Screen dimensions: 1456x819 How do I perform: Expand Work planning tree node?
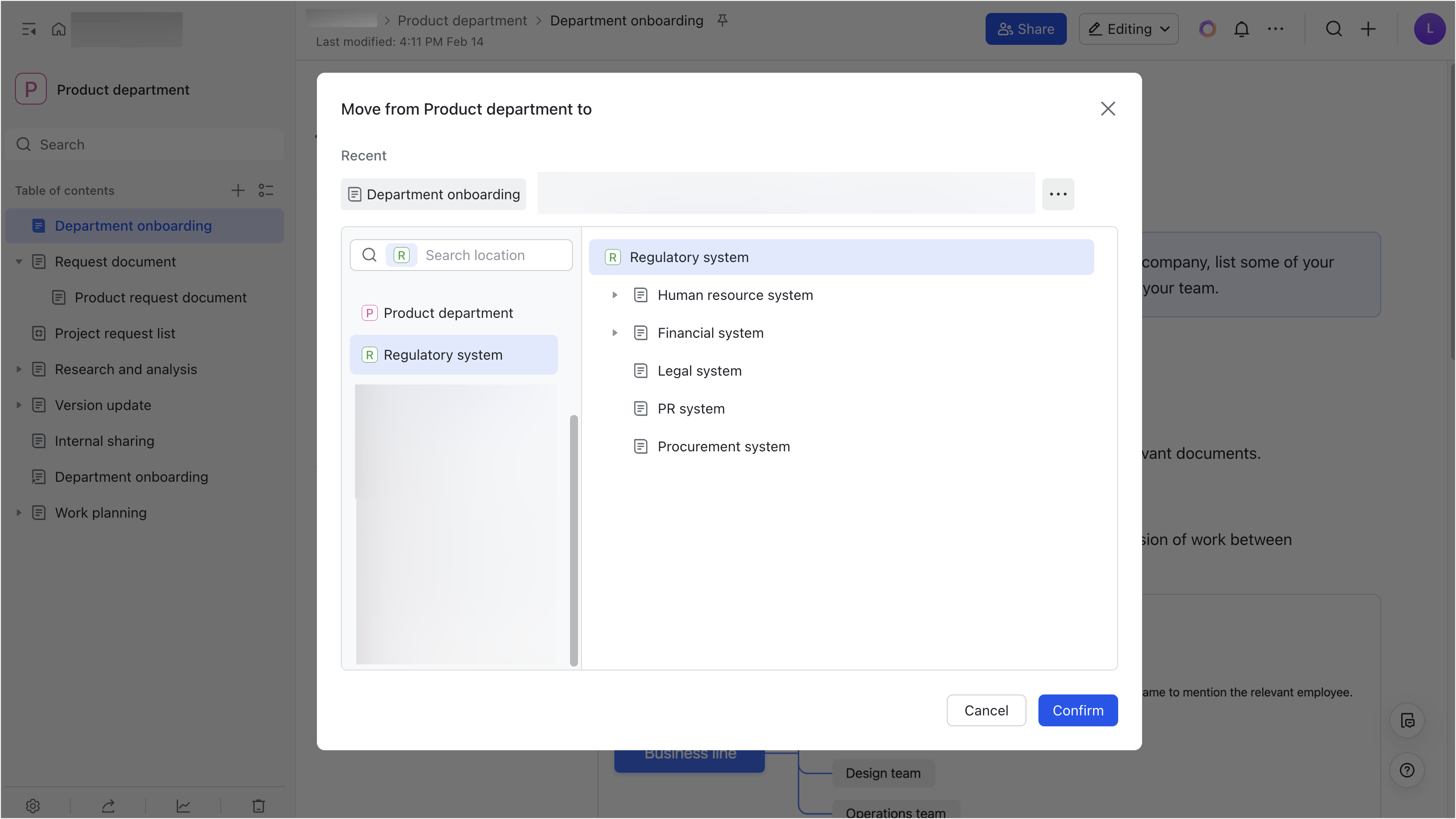click(18, 512)
